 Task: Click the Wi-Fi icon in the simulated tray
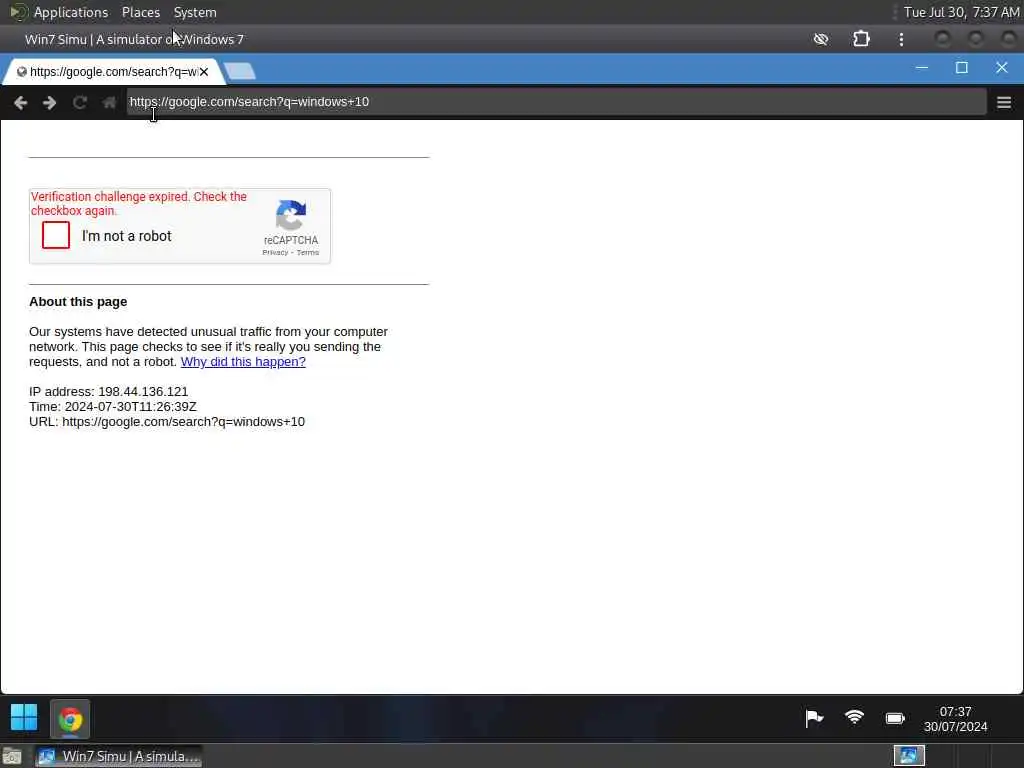854,718
